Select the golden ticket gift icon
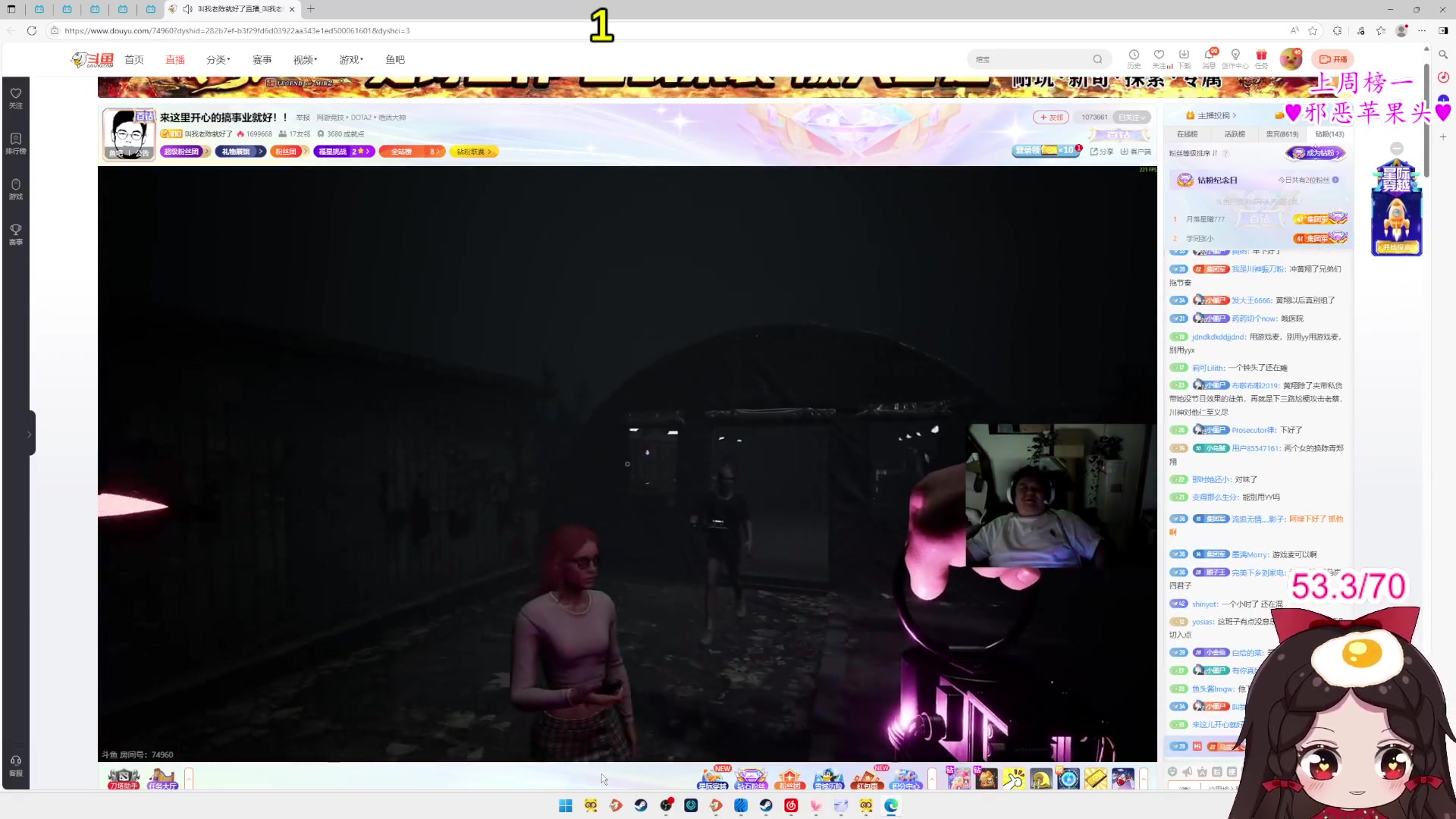1456x819 pixels. pos(1096,778)
